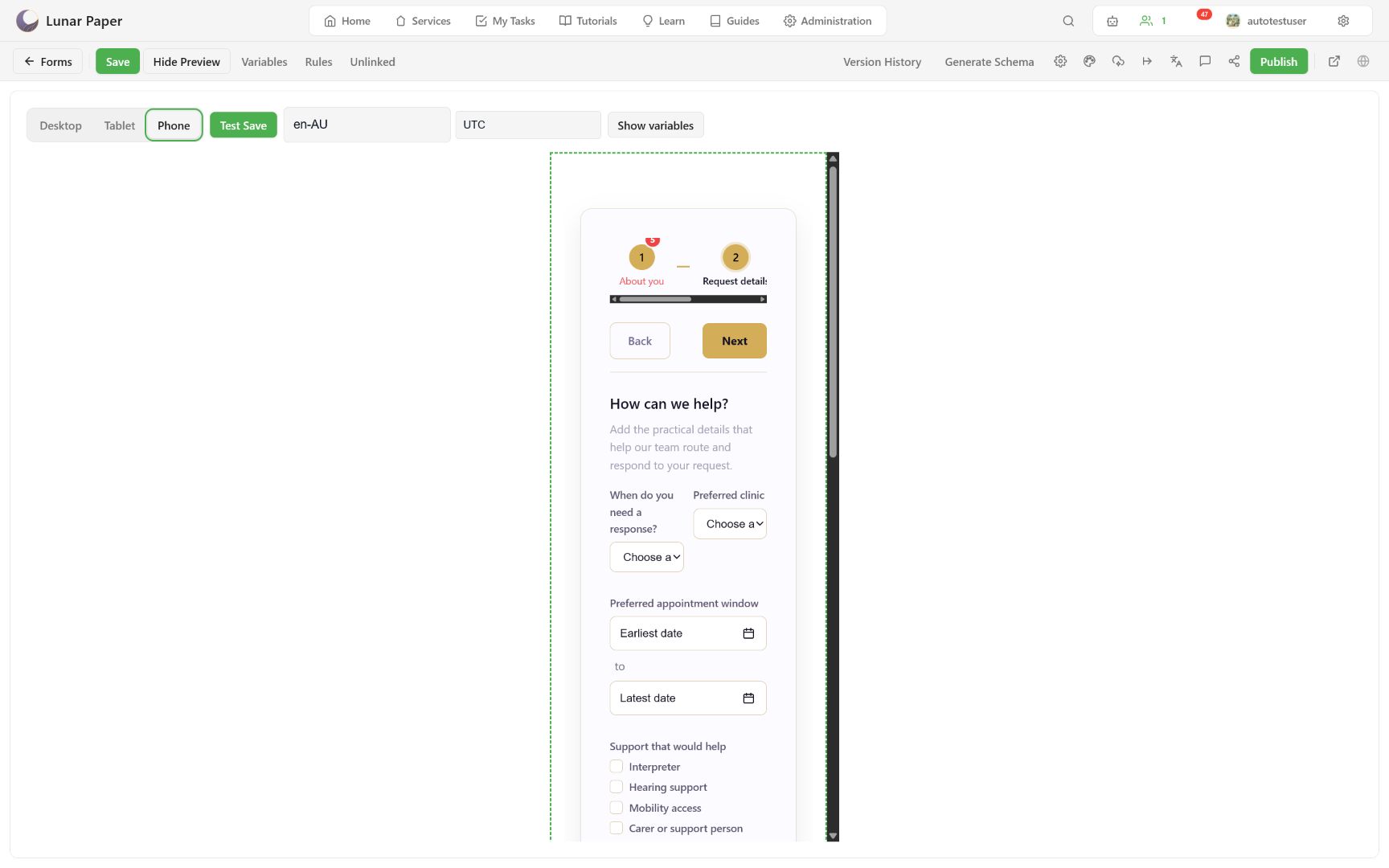Open the online users icon
Viewport: 1389px width, 868px height.
click(x=1153, y=21)
